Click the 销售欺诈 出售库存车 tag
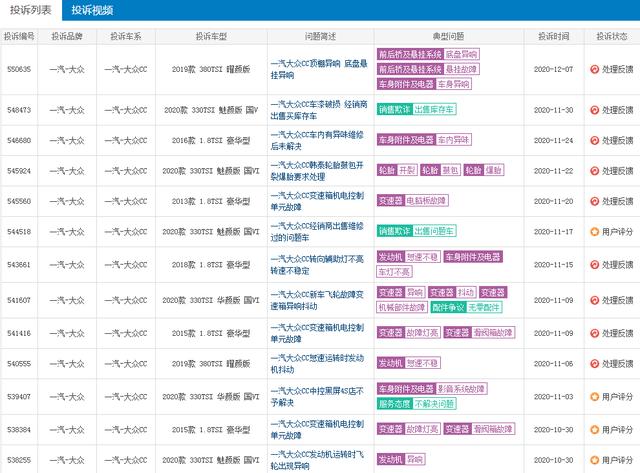This screenshot has height=473, width=640. 417,109
